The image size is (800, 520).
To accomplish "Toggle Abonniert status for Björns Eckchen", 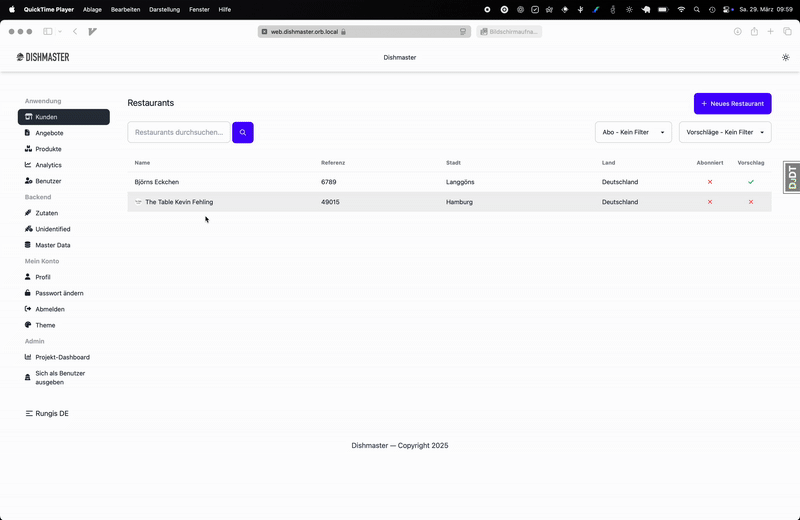I will [x=710, y=182].
